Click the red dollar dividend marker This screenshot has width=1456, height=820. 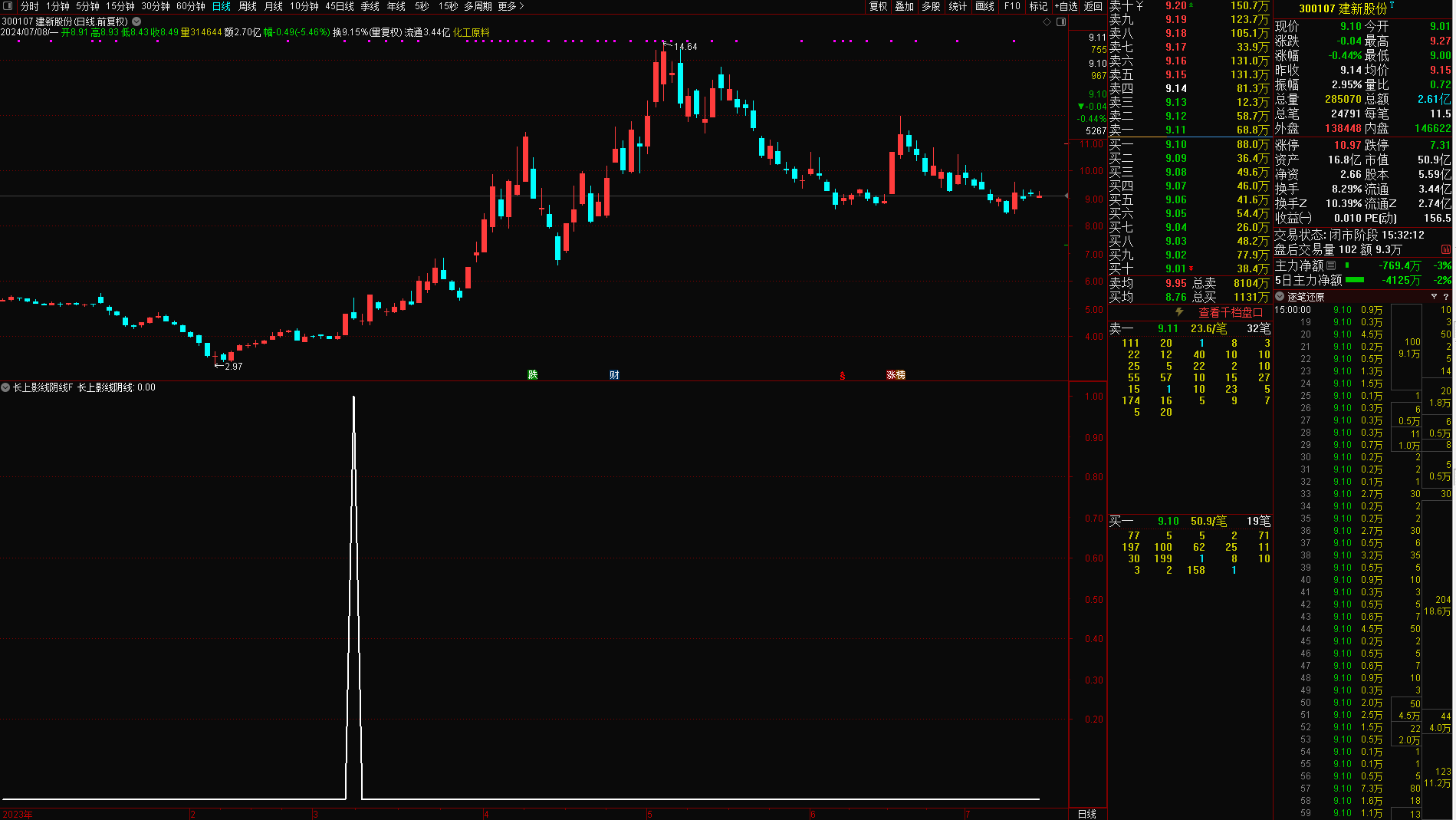[x=842, y=376]
